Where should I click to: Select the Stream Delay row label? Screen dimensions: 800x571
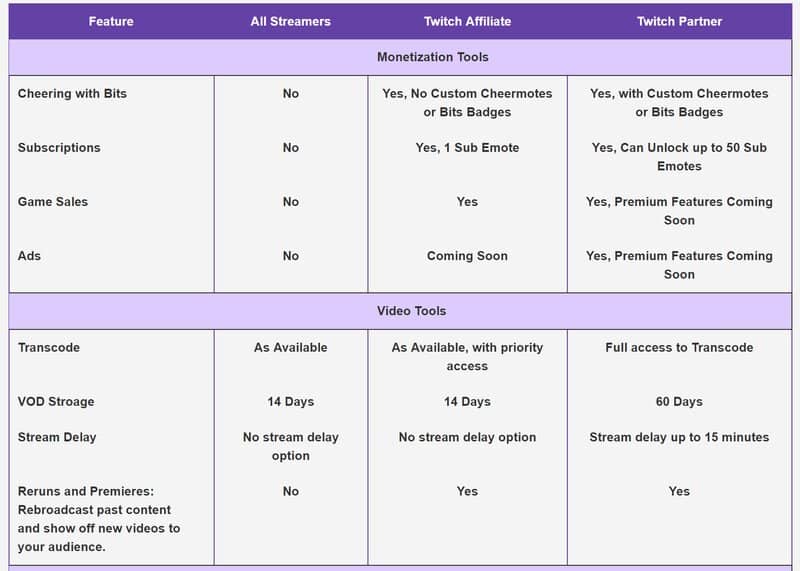[57, 437]
